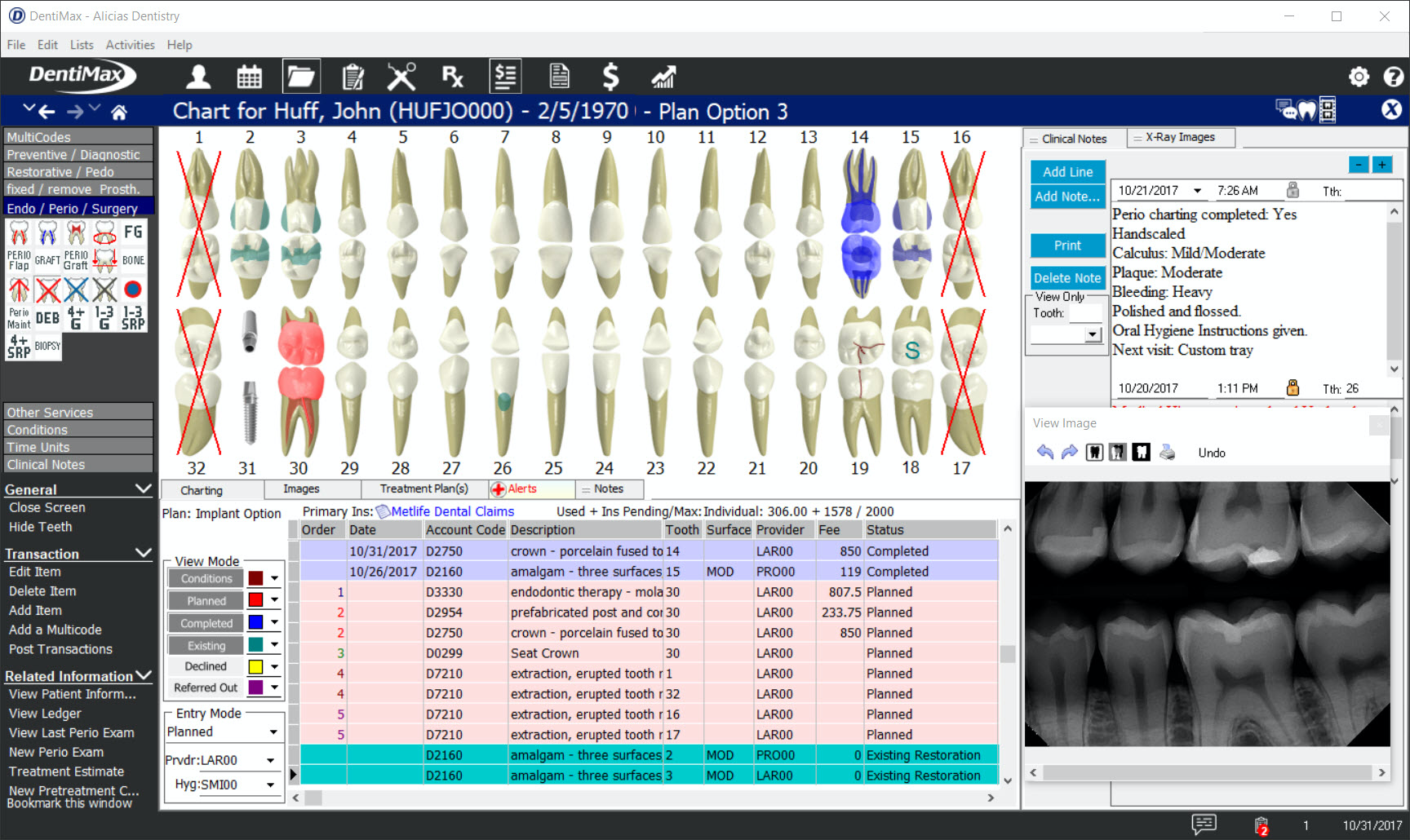
Task: Open the patient chart folder icon
Action: [x=300, y=76]
